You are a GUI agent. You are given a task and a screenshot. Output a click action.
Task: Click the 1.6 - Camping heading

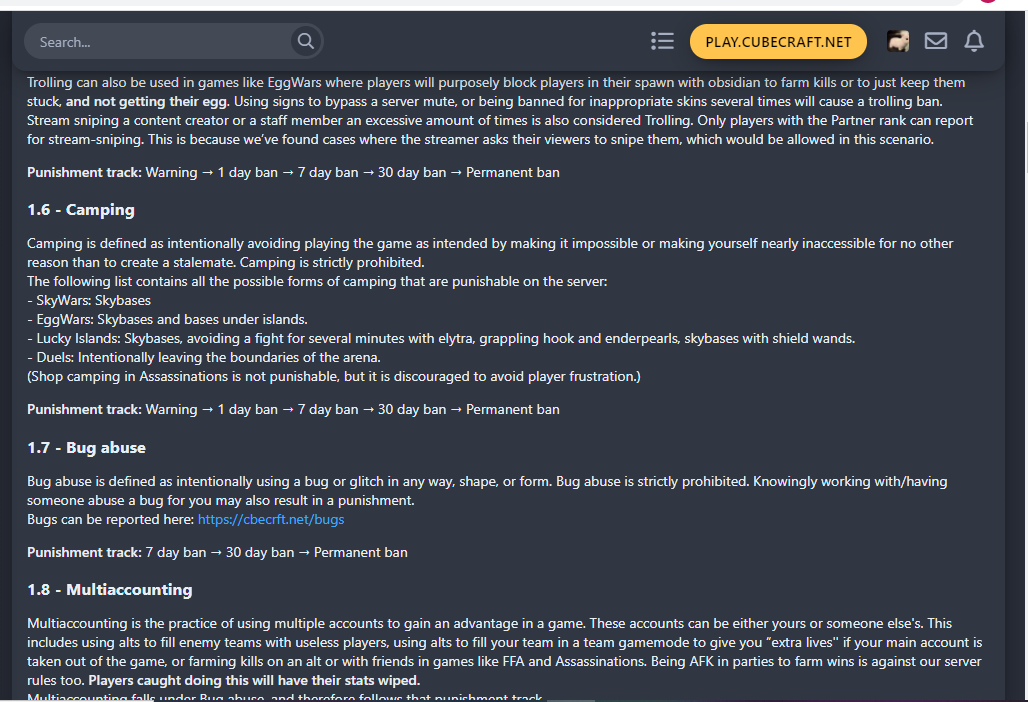coord(81,210)
